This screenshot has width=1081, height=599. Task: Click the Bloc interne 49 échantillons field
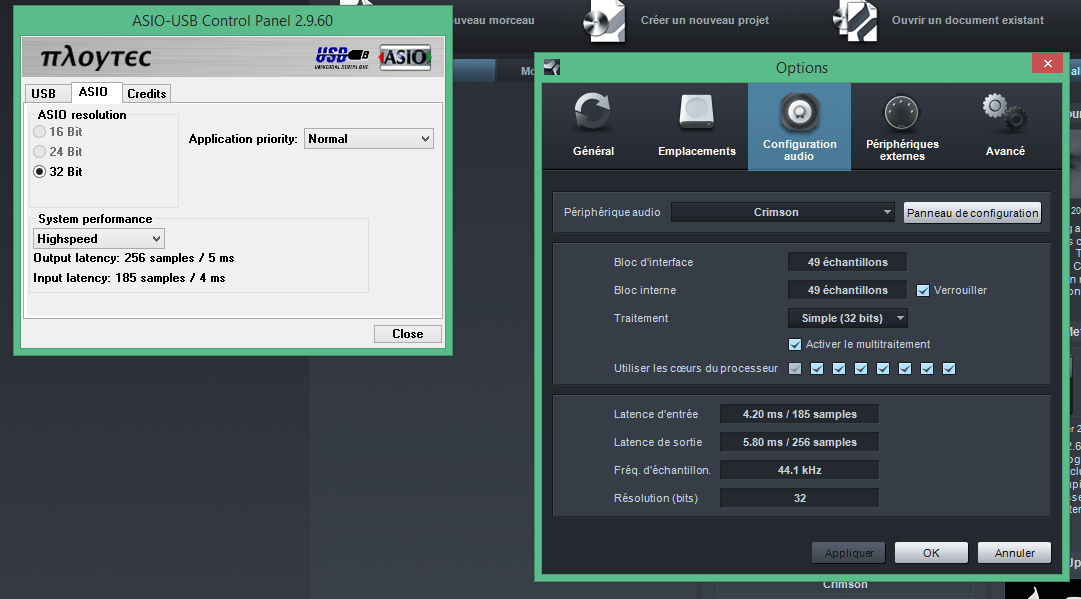coord(847,290)
